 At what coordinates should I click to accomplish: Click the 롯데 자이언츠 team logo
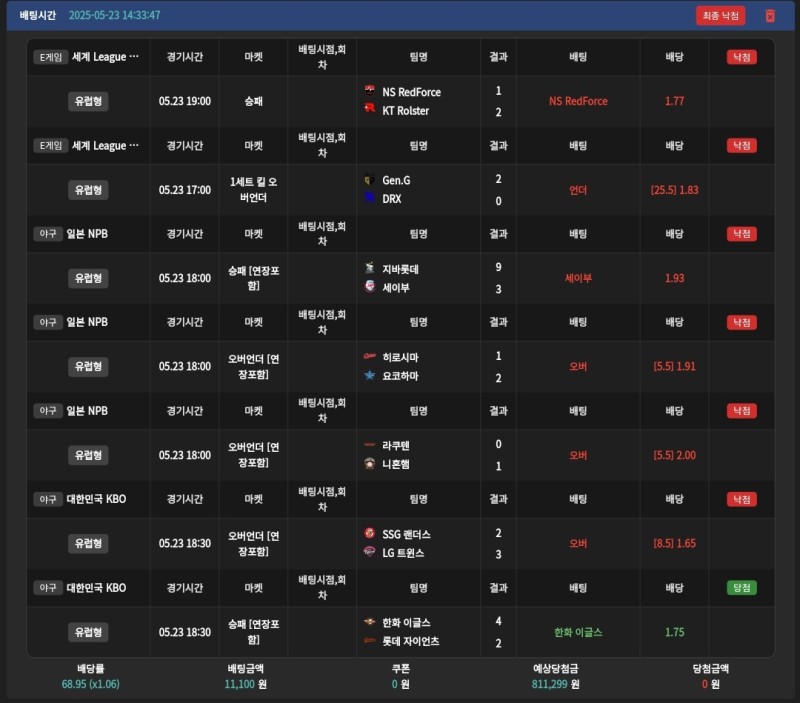(x=370, y=641)
